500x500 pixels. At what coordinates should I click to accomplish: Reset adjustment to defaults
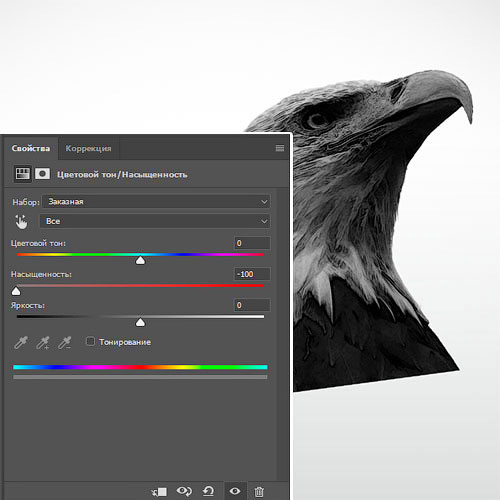point(208,491)
